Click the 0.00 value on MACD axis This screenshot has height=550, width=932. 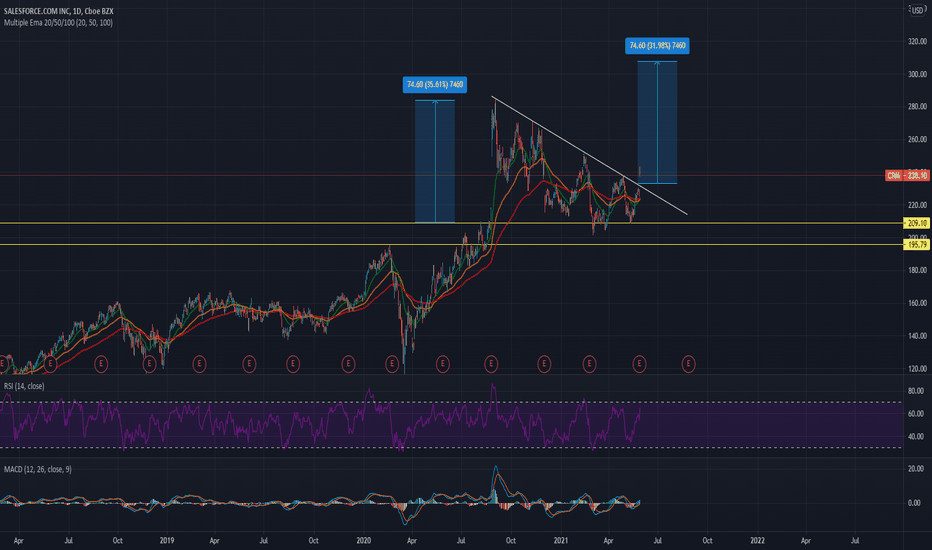(x=914, y=503)
